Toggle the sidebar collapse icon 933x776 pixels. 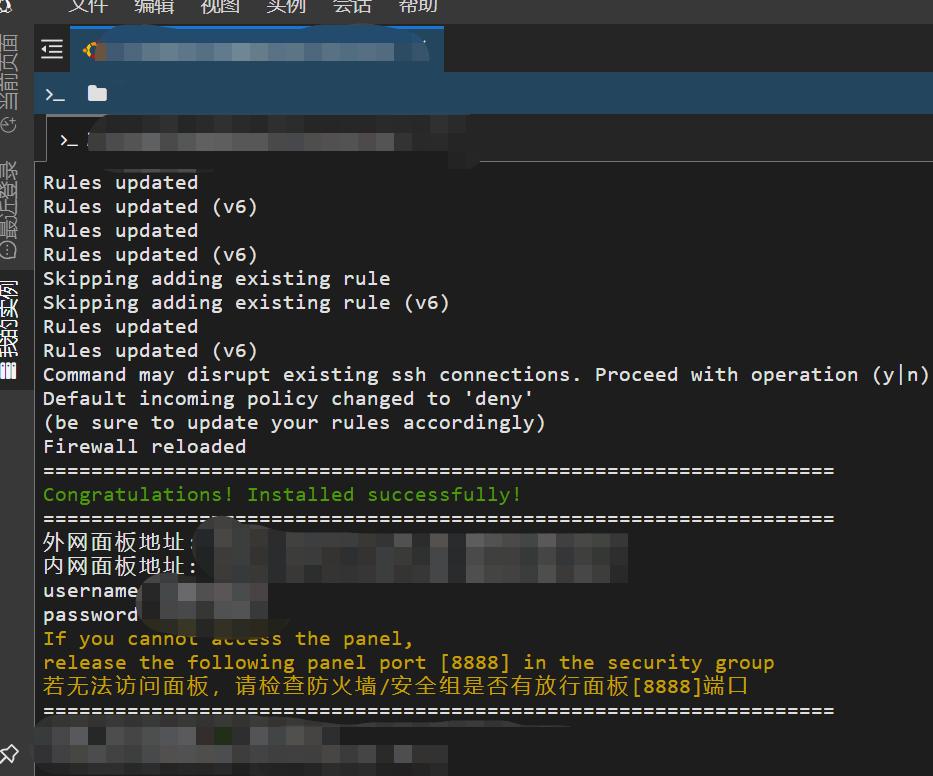pos(52,49)
